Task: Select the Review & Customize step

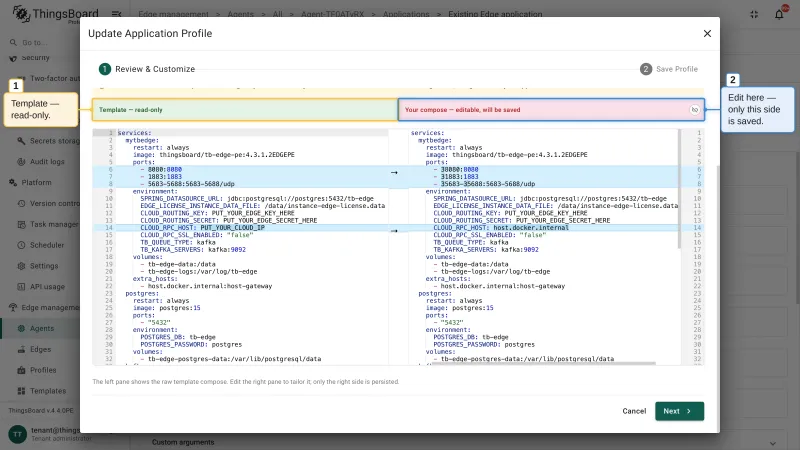Action: 147,69
